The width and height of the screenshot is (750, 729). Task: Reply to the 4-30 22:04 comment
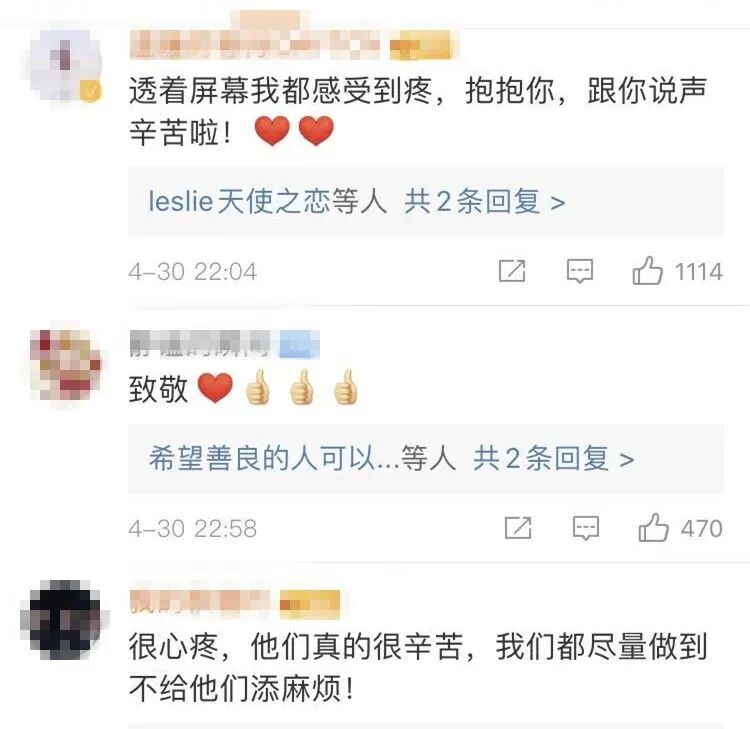580,271
